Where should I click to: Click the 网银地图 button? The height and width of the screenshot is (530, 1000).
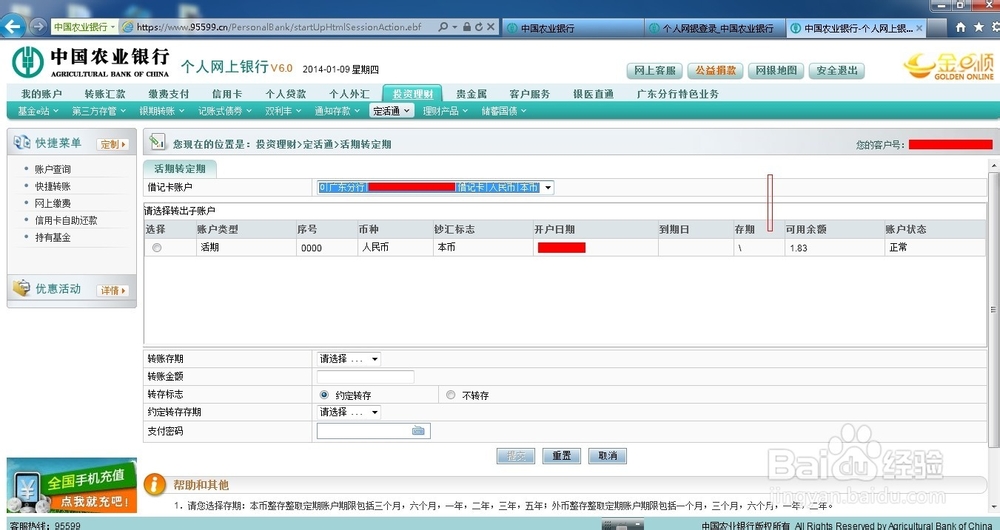pyautogui.click(x=776, y=71)
